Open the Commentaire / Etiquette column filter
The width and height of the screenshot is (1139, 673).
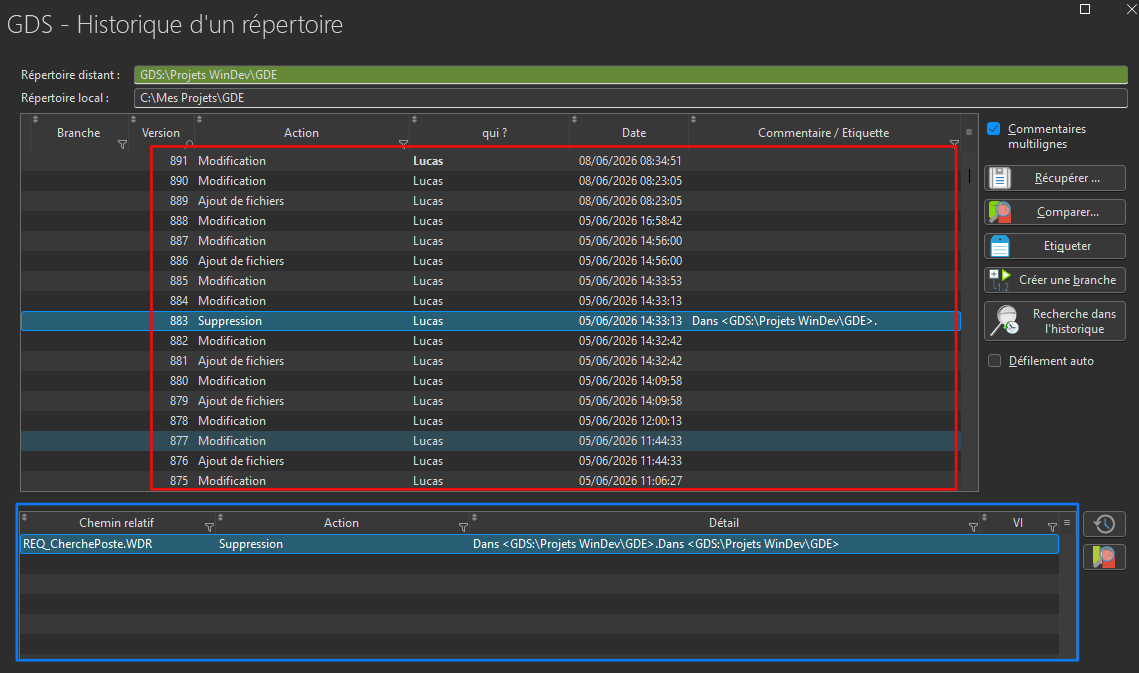click(x=954, y=144)
